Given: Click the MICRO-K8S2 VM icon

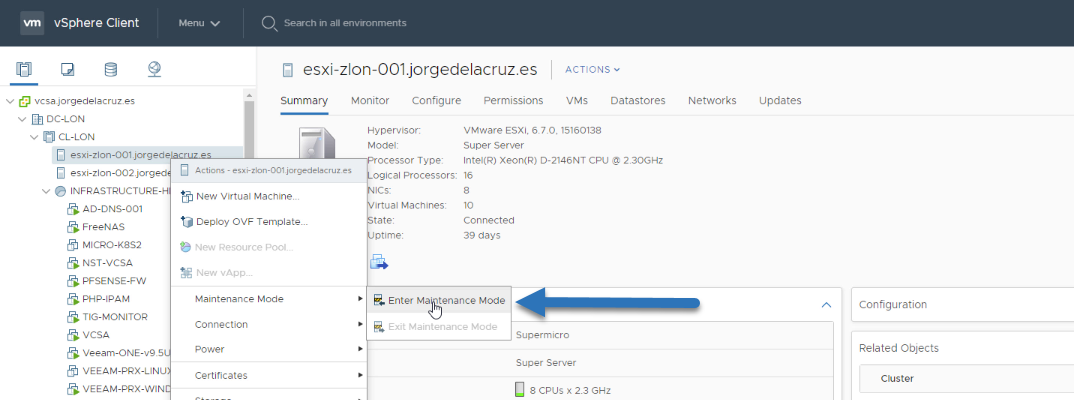Looking at the screenshot, I should point(73,245).
